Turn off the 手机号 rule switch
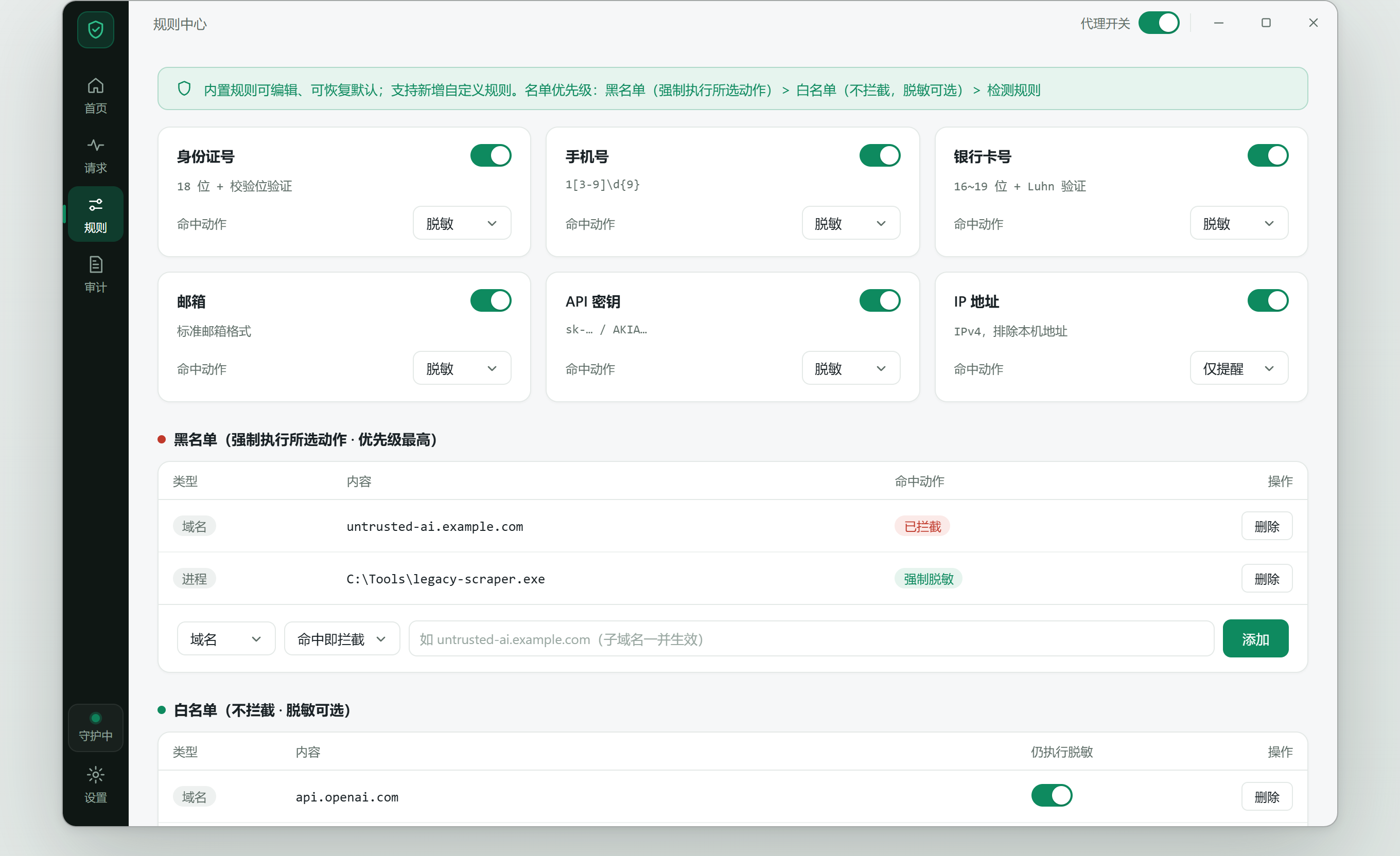 coord(880,155)
